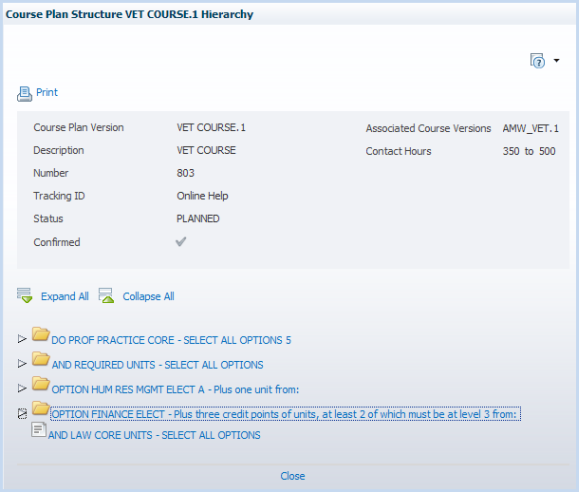Click the Course Plan Version label
The image size is (579, 492).
pos(79,127)
